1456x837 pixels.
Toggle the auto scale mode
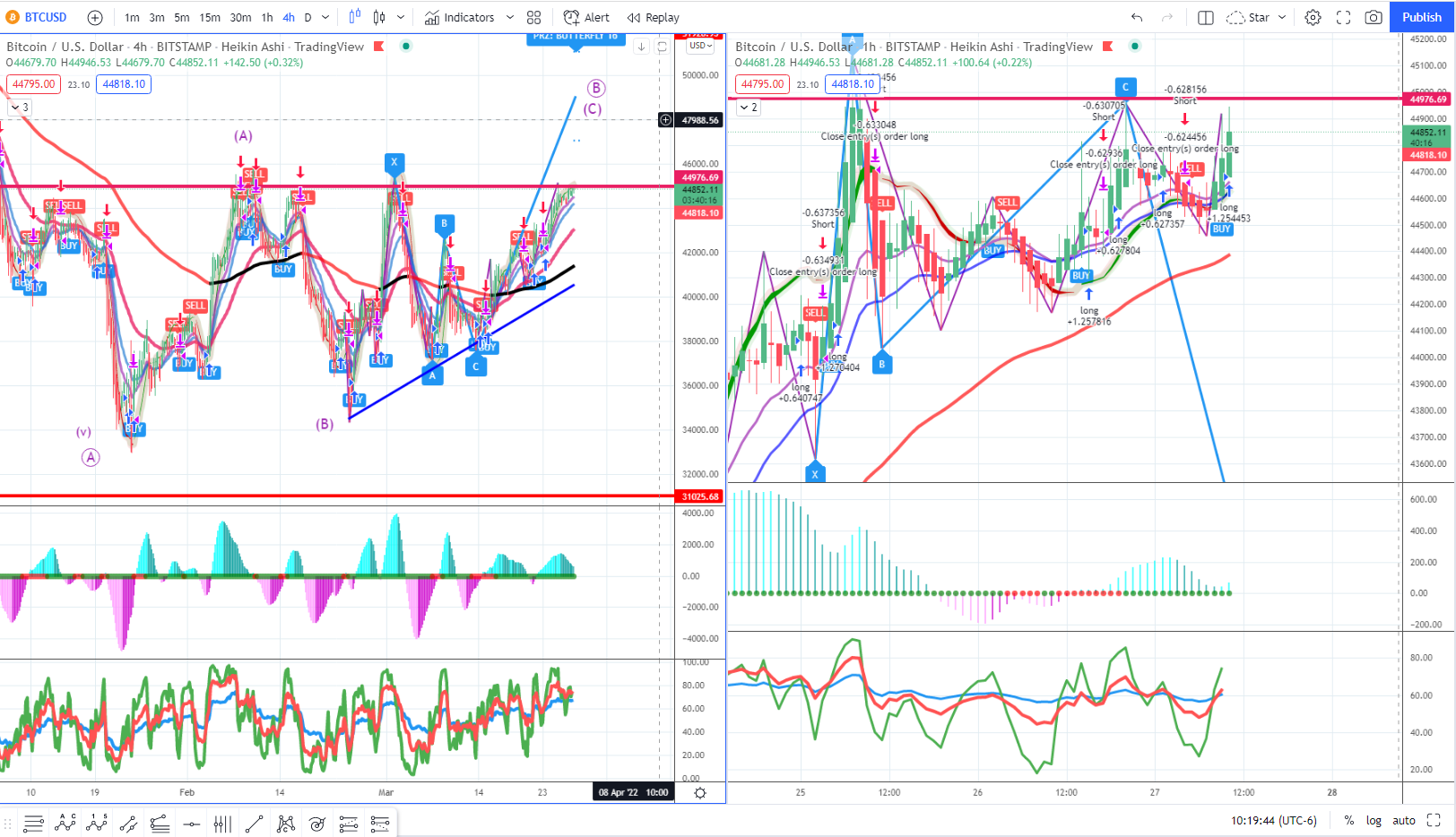point(1404,820)
